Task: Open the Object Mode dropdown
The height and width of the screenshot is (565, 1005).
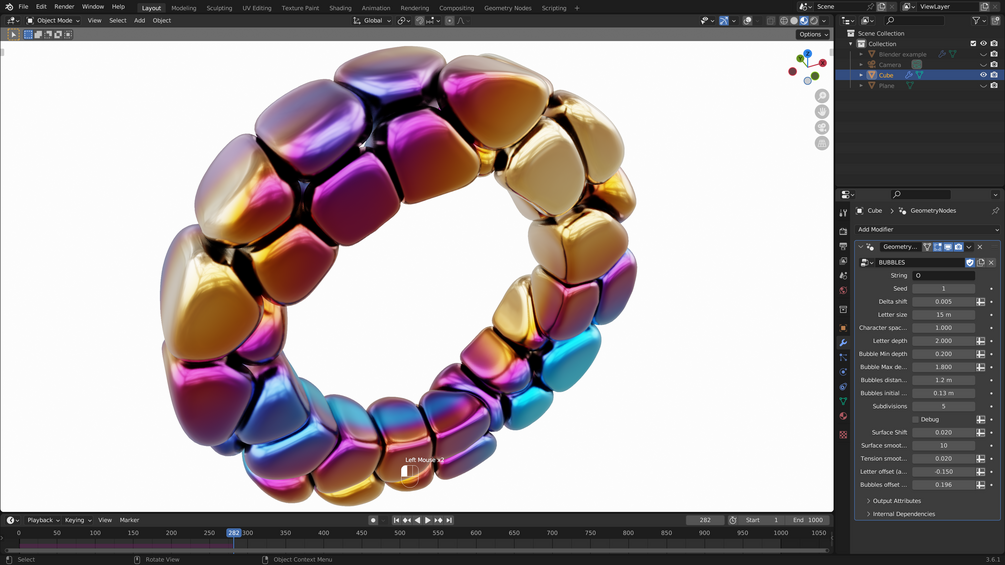Action: pos(53,20)
